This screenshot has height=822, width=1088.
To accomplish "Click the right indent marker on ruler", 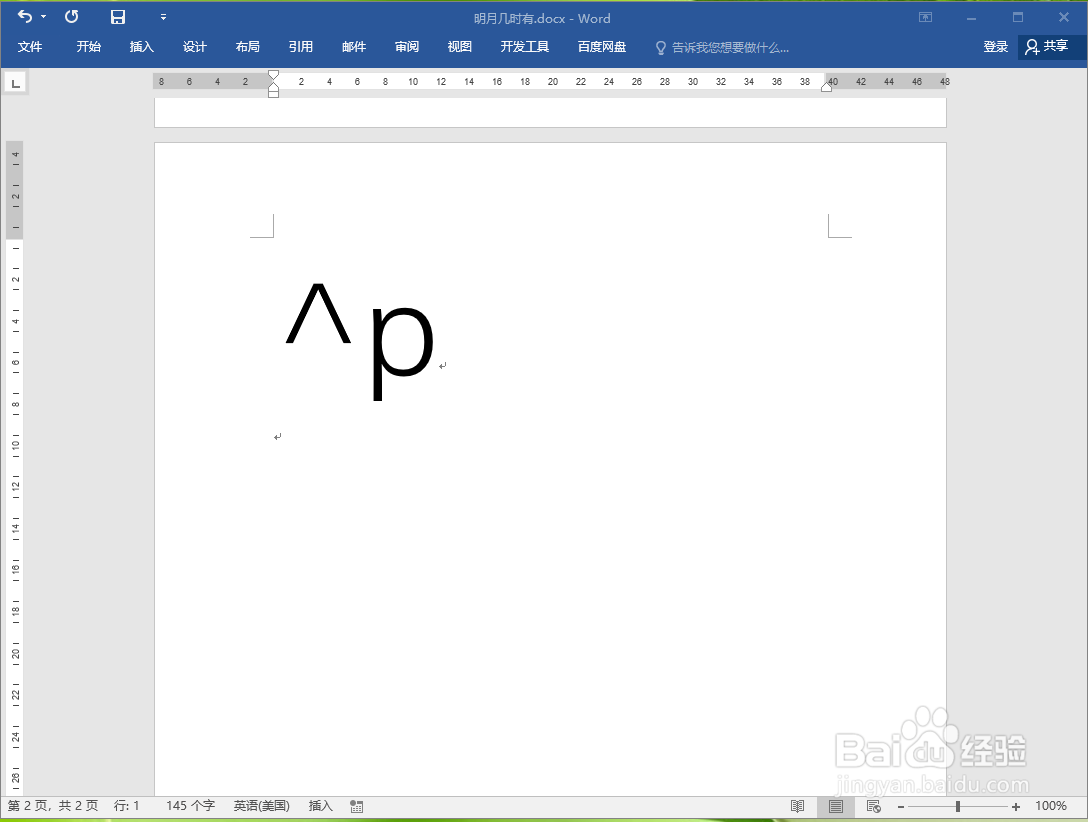I will tap(826, 87).
